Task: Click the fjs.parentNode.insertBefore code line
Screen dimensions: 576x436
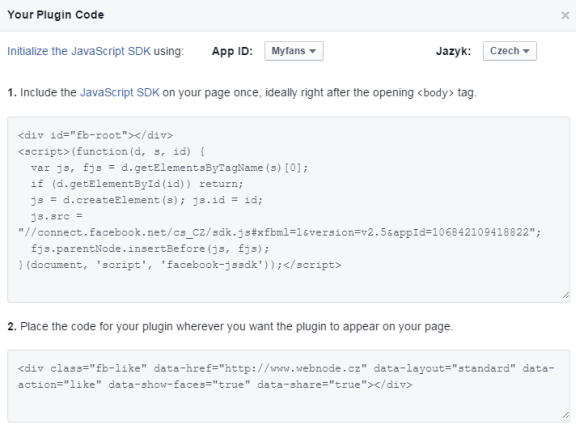Action: pyautogui.click(x=150, y=248)
